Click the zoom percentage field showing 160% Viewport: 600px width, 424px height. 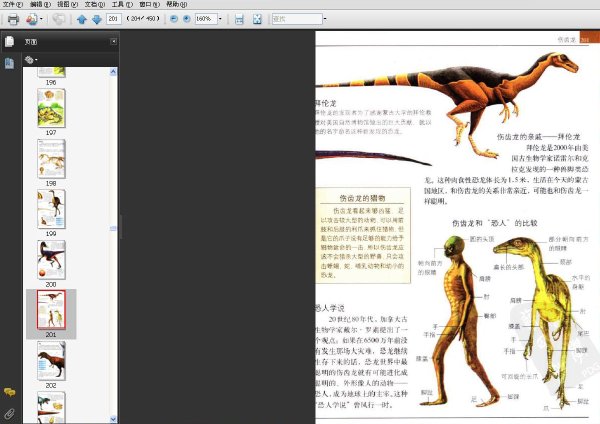pos(206,19)
